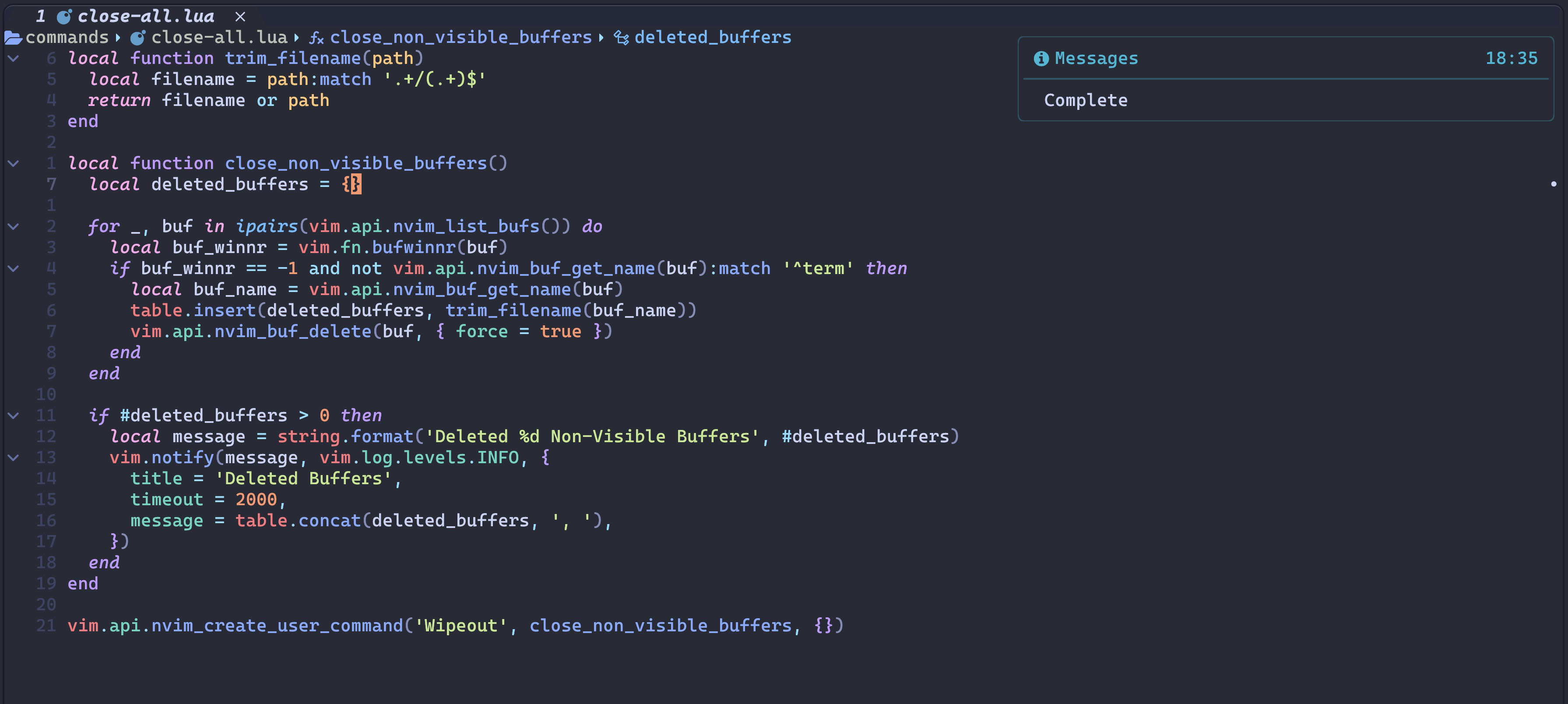The height and width of the screenshot is (704, 1568).
Task: Click the Lua icon on the close-all.lua tab
Action: click(x=64, y=17)
